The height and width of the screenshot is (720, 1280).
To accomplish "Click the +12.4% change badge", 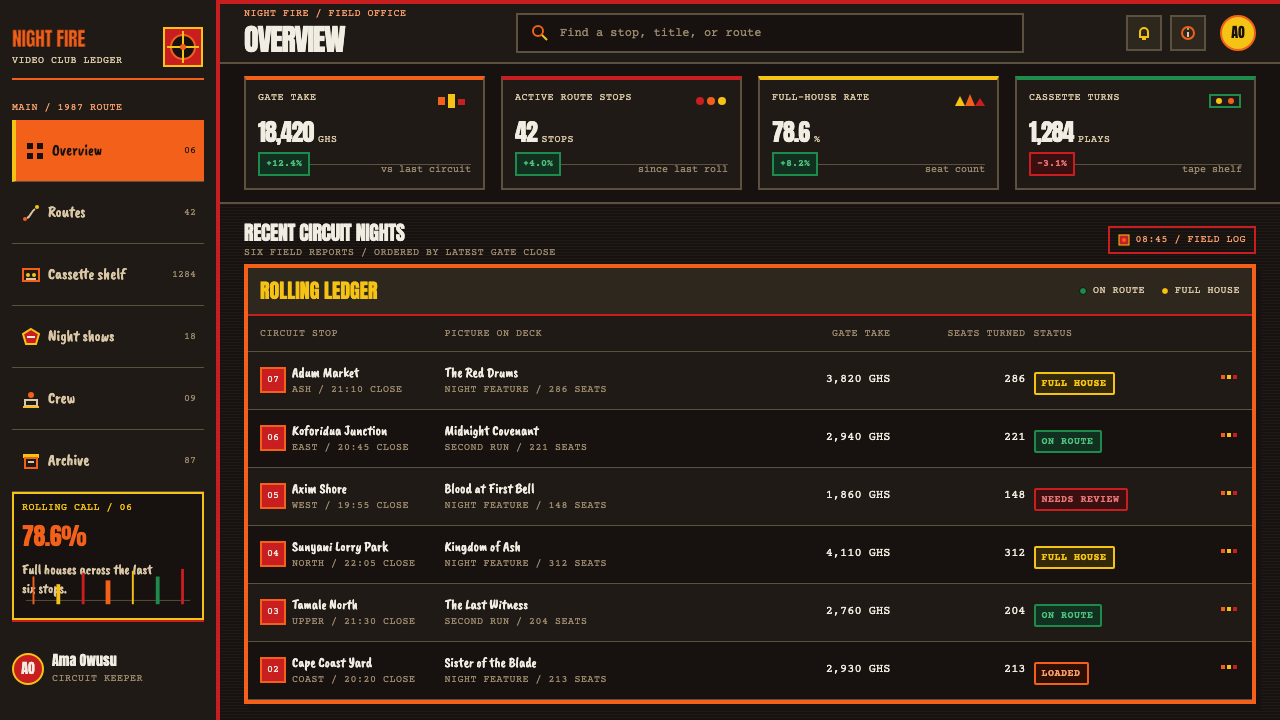I will (284, 164).
